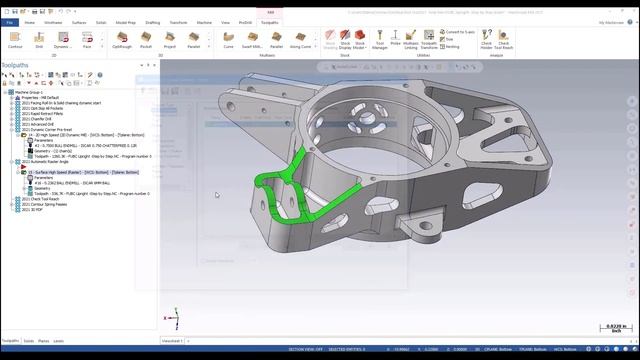The image size is (640, 360).
Task: Collapse 2021 Automatic Raster Angle group
Action: click(12, 162)
